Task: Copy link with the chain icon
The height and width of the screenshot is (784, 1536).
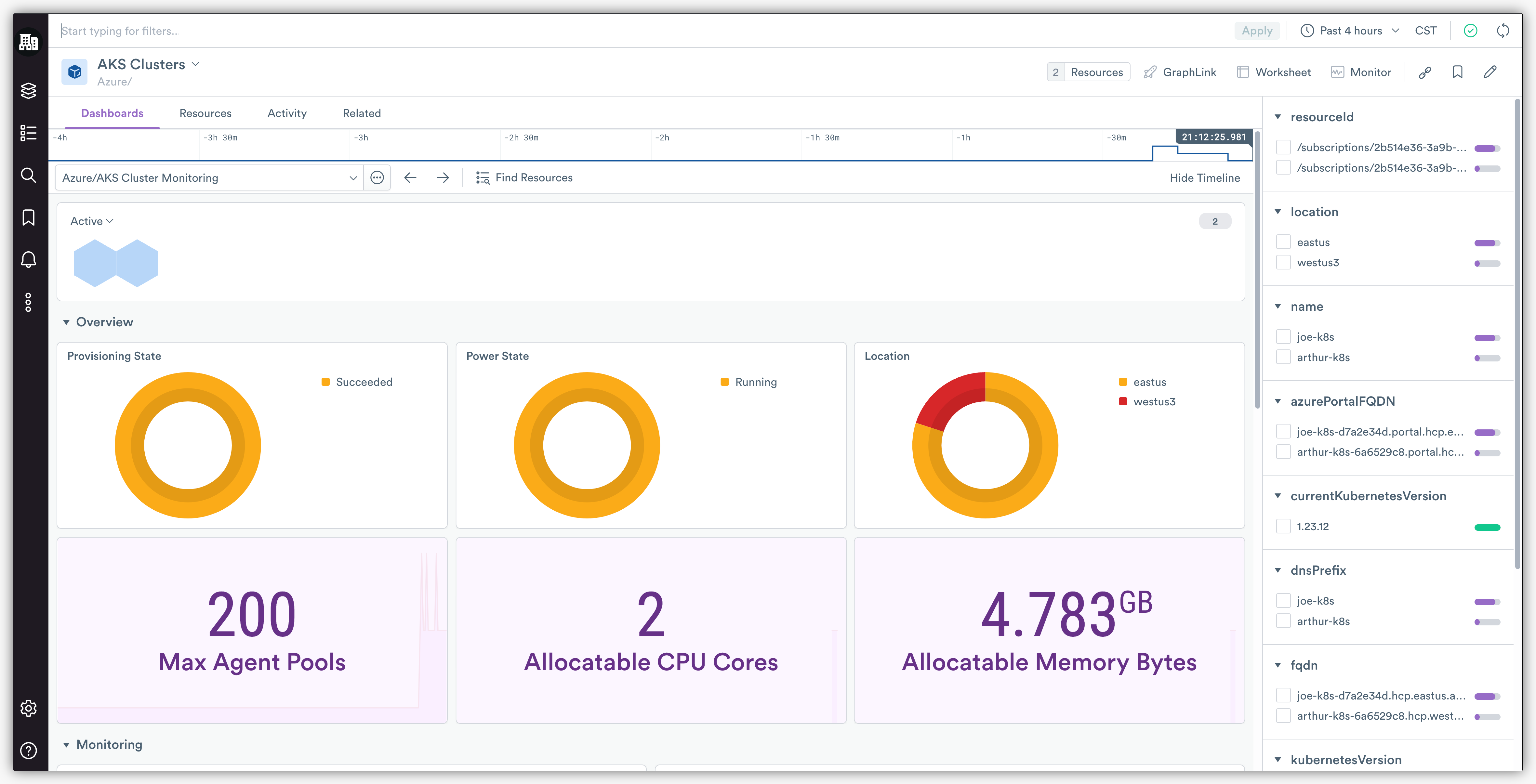Action: coord(1425,72)
